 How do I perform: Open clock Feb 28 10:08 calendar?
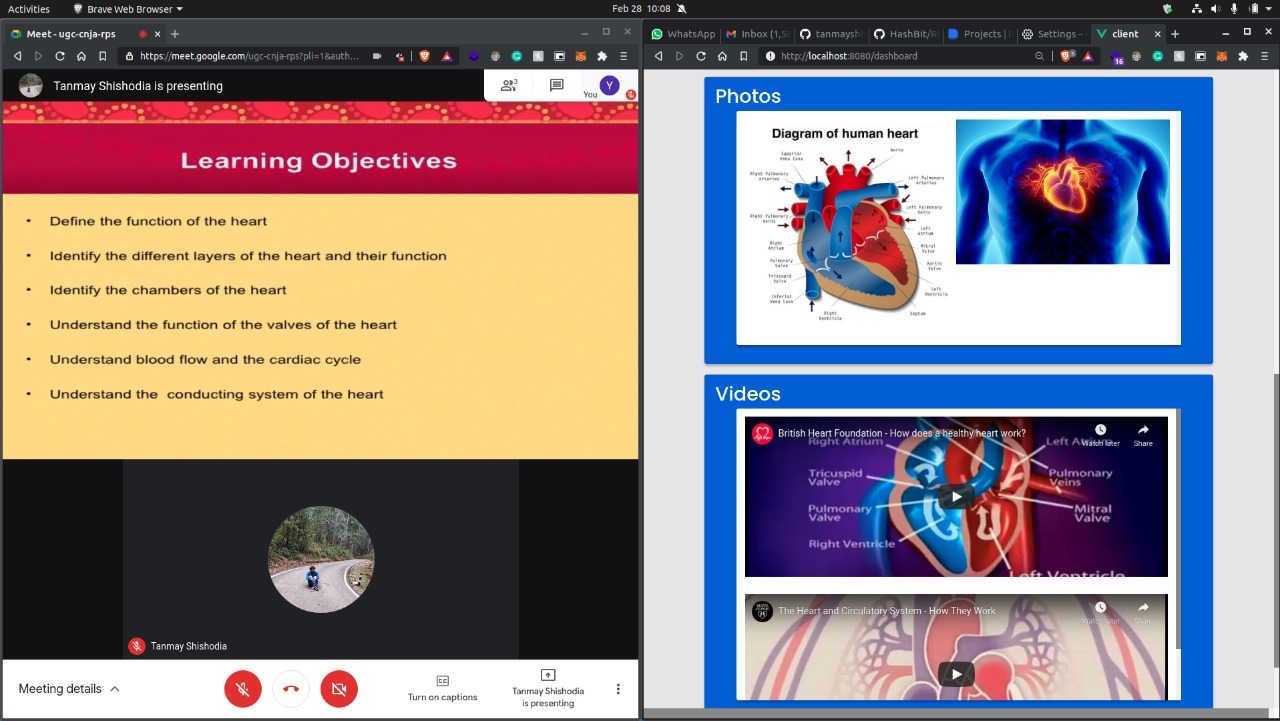pyautogui.click(x=641, y=8)
